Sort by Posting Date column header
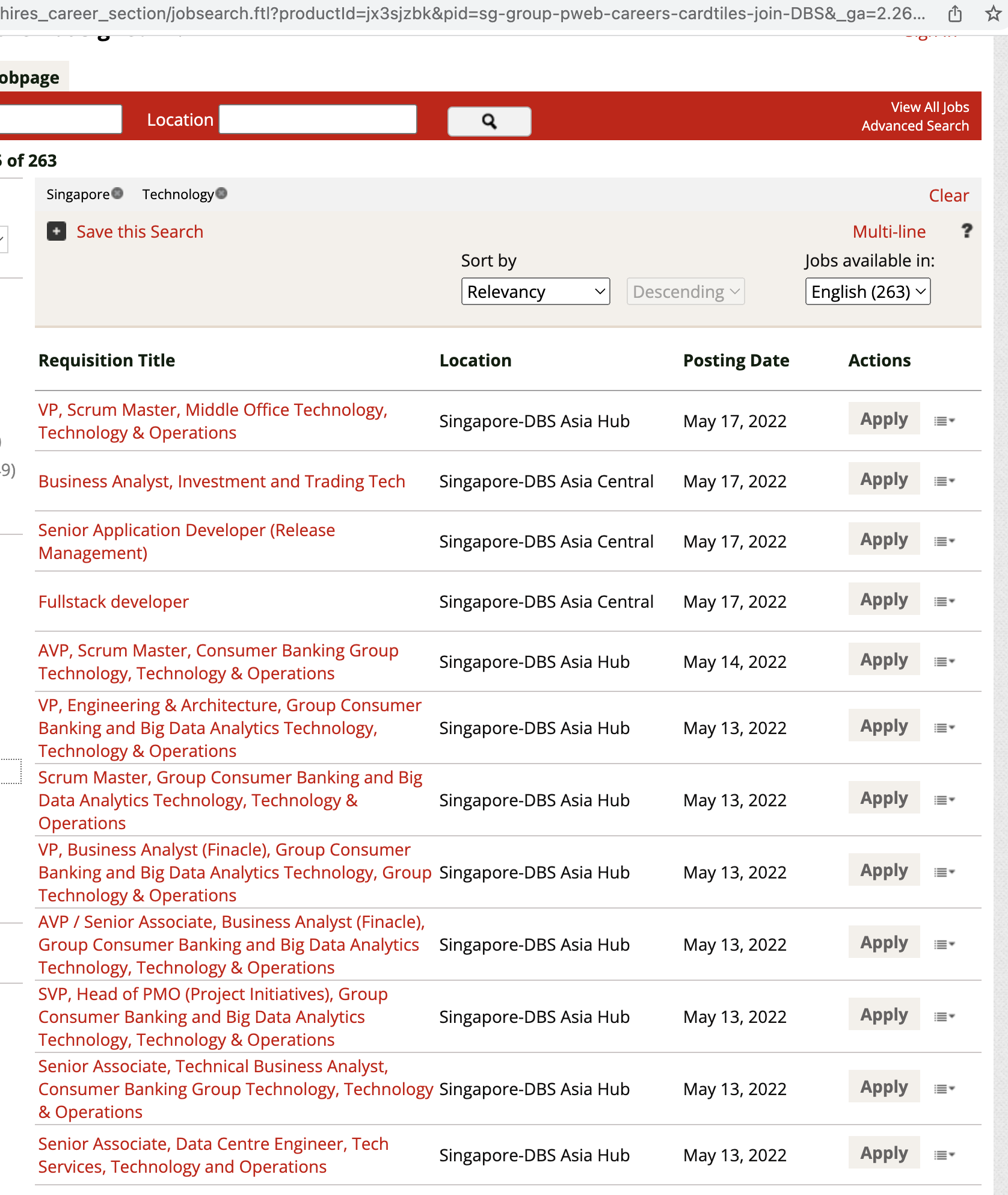The width and height of the screenshot is (1008, 1195). pyautogui.click(x=736, y=360)
